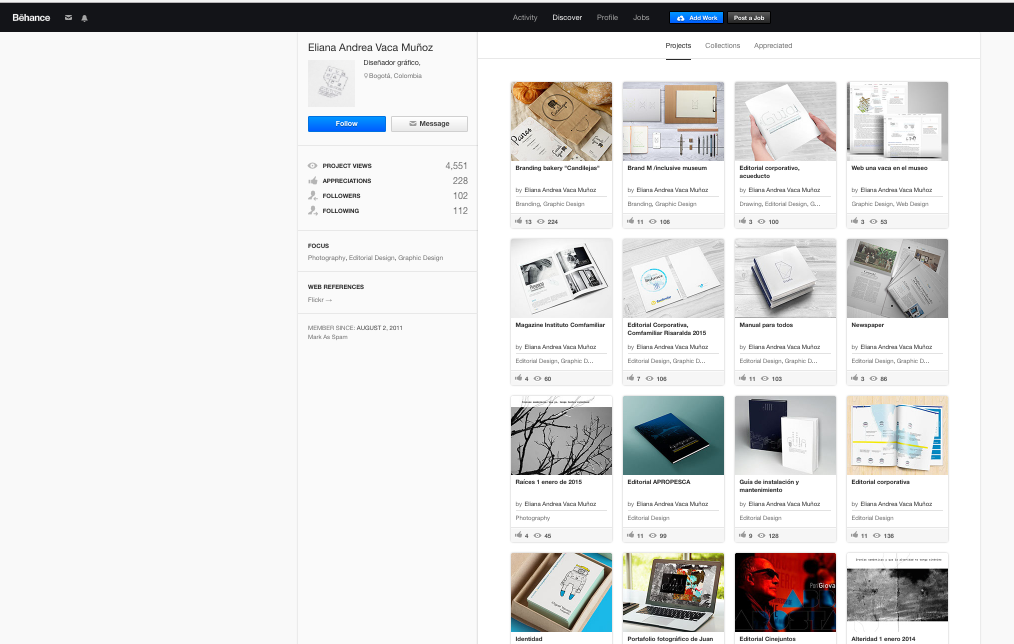The width and height of the screenshot is (1014, 644).
Task: Open the Newspaper project thumbnail
Action: click(x=897, y=278)
